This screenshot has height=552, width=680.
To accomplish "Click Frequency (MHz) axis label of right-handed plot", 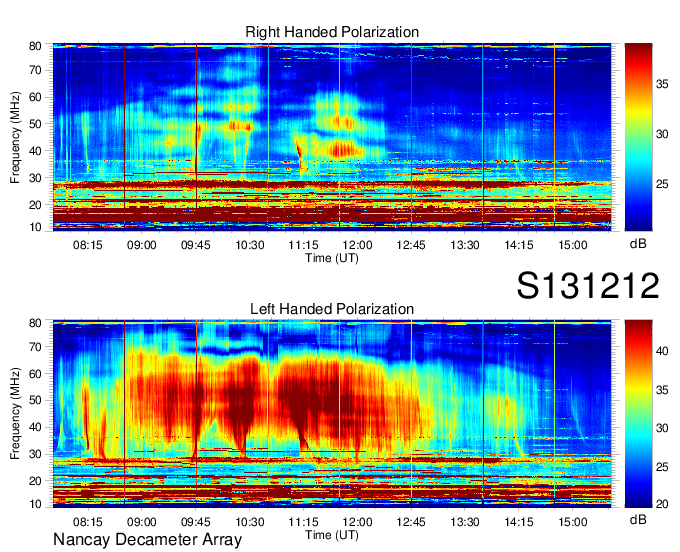I will point(15,137).
